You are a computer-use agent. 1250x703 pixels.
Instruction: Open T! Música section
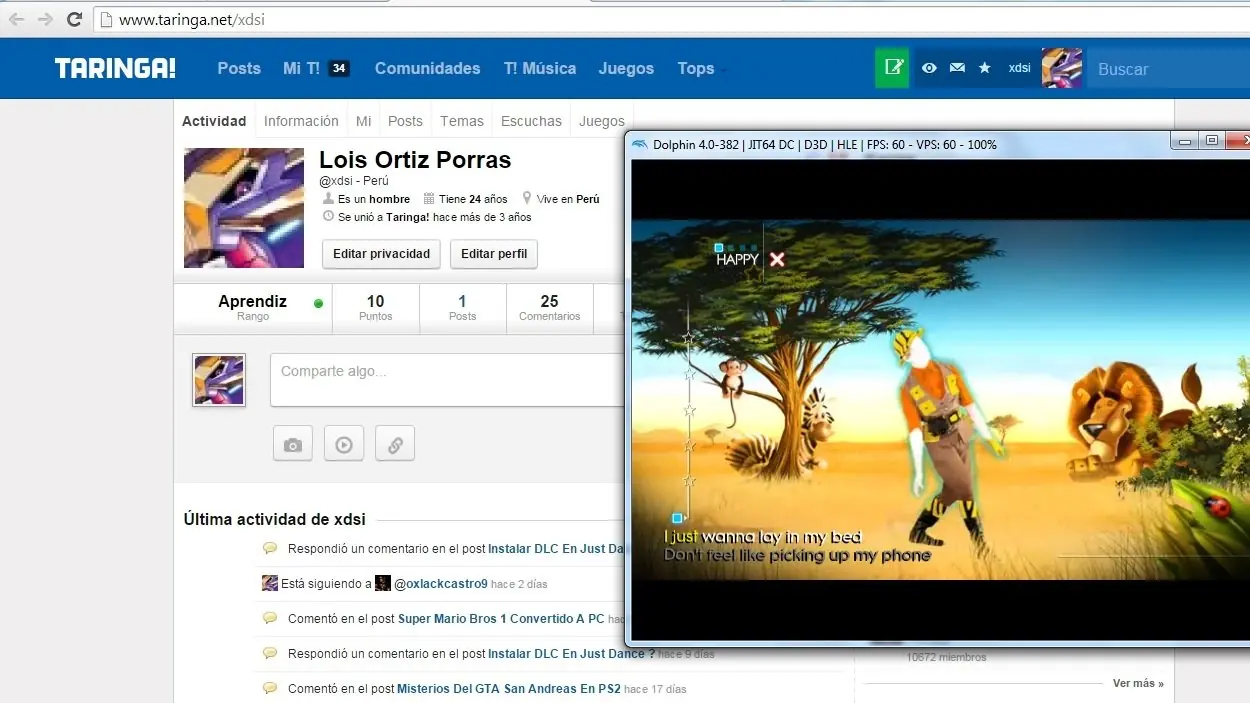[540, 68]
